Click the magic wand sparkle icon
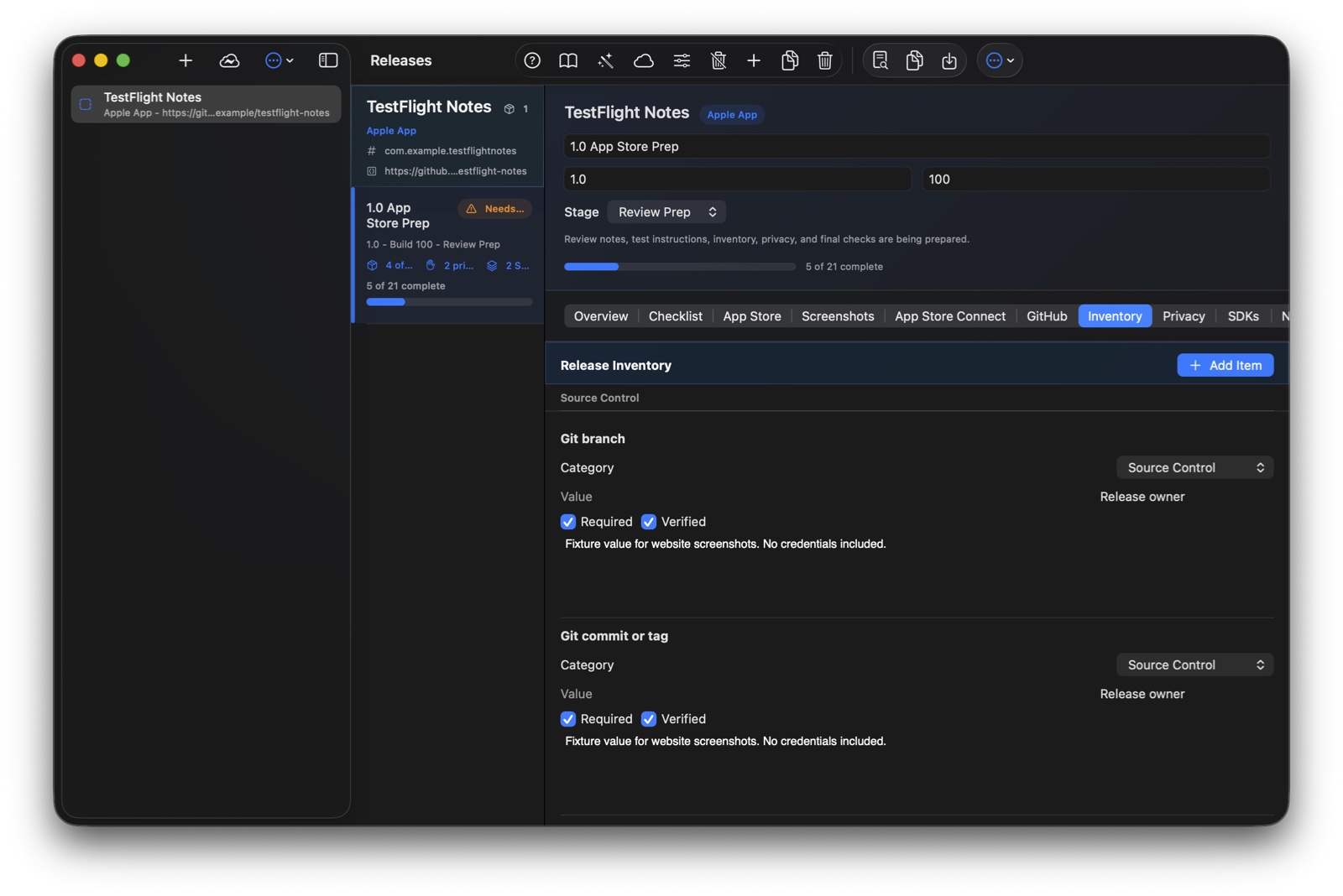The image size is (1343, 896). (605, 60)
